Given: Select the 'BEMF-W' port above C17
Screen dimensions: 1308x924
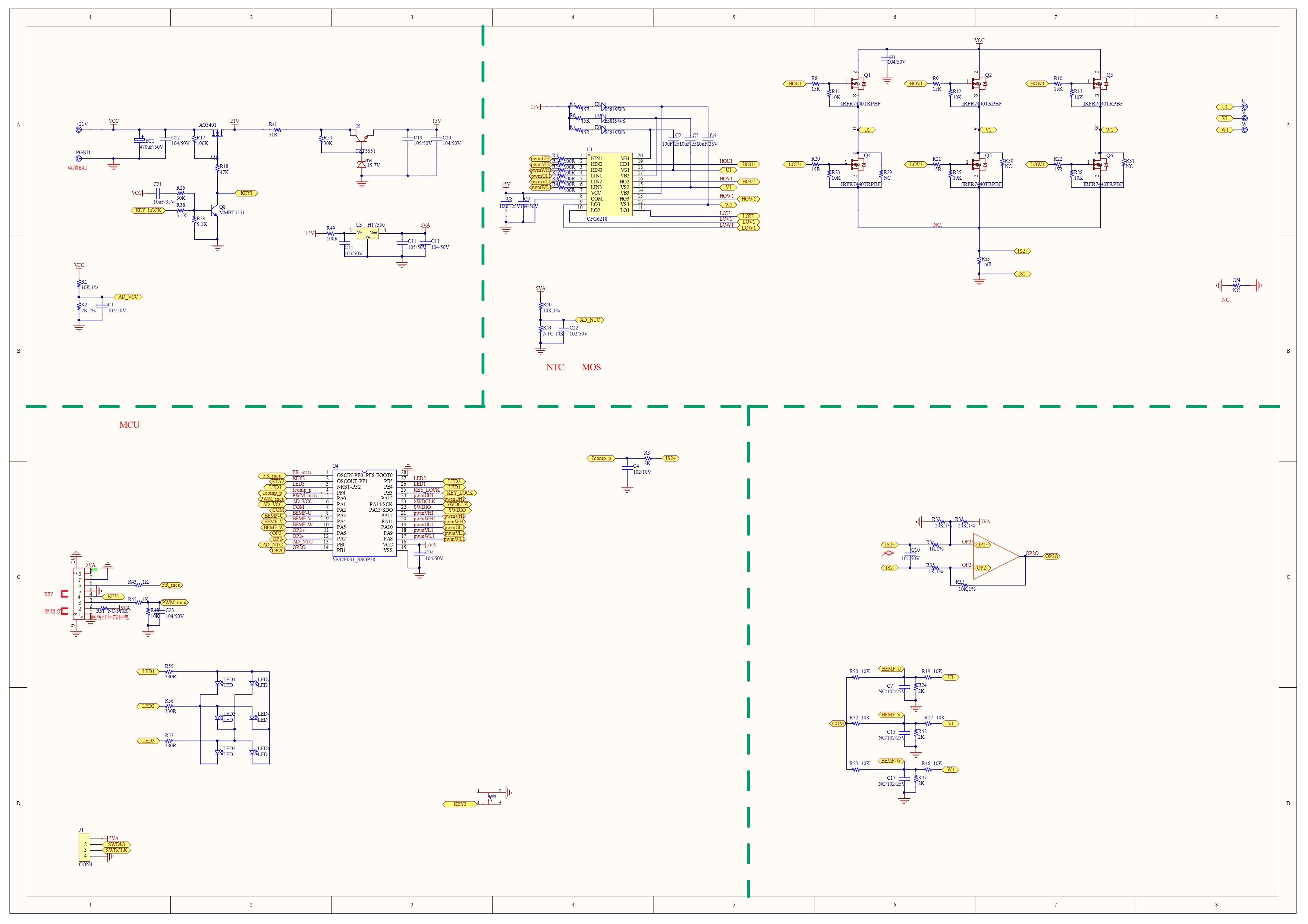Looking at the screenshot, I should coord(892,761).
